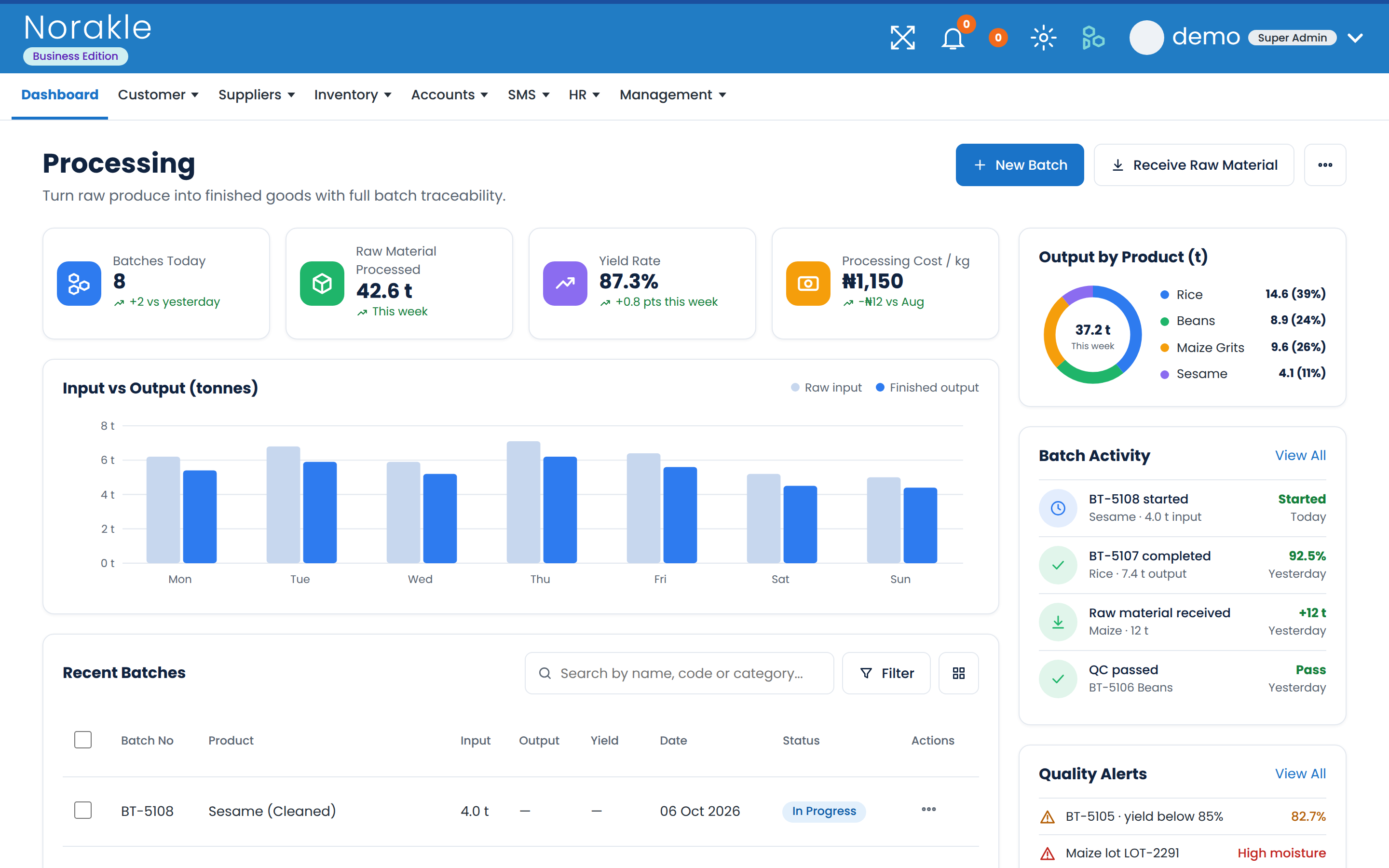The image size is (1389, 868).
Task: Open the modules icon in the header
Action: click(x=1093, y=38)
